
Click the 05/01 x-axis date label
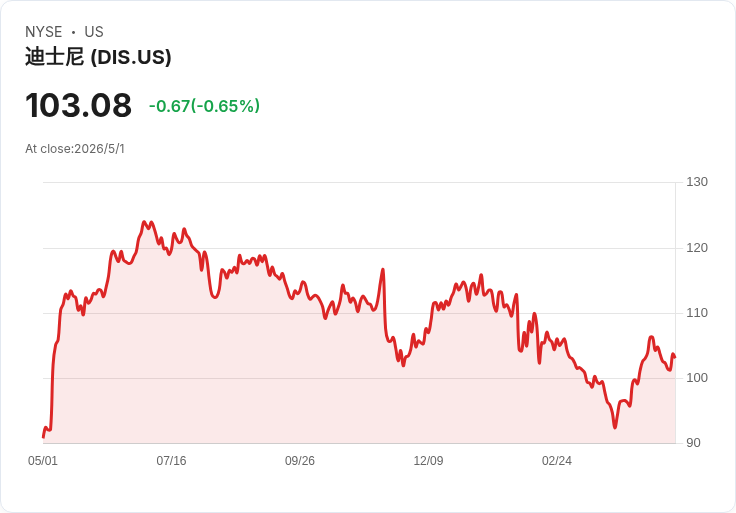pyautogui.click(x=43, y=460)
